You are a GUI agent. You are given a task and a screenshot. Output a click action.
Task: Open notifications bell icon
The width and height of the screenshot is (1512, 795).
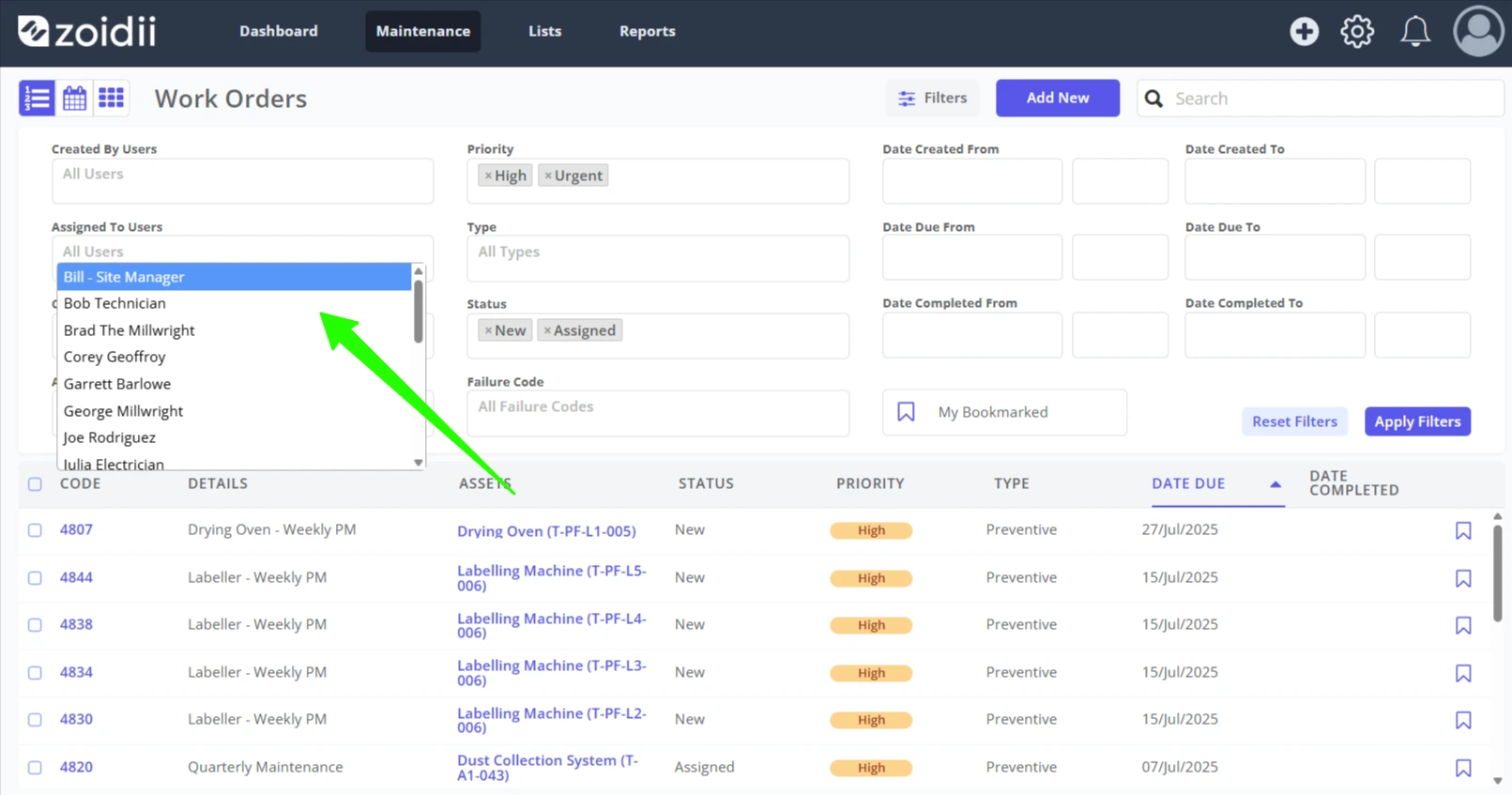(1415, 31)
